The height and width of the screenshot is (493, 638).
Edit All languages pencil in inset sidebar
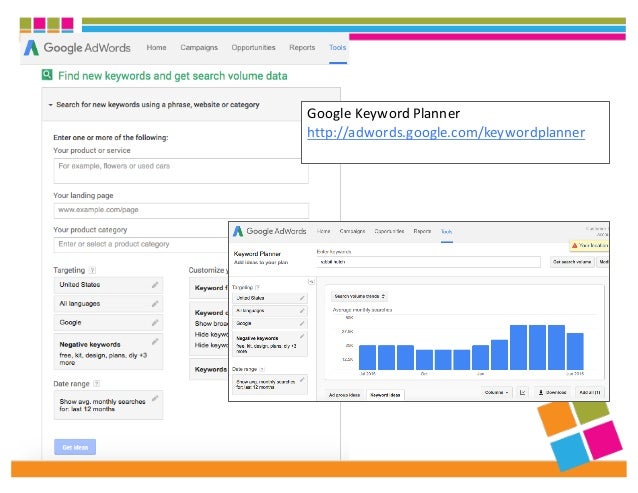302,311
